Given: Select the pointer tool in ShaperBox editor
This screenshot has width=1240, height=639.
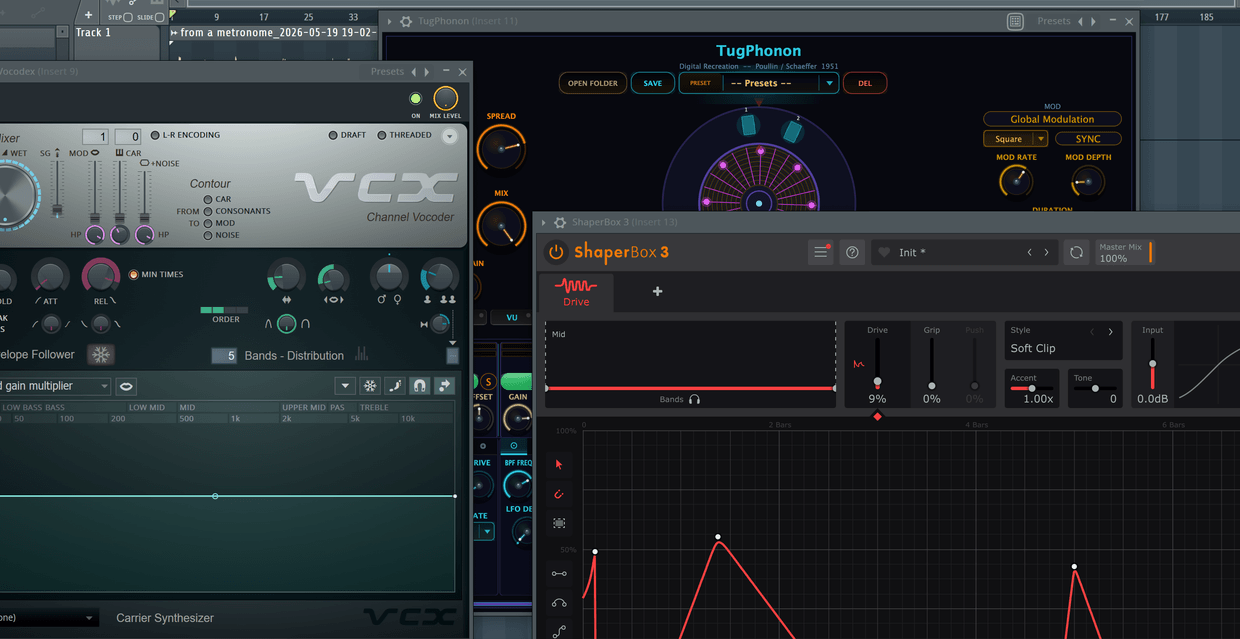Looking at the screenshot, I should (x=559, y=464).
